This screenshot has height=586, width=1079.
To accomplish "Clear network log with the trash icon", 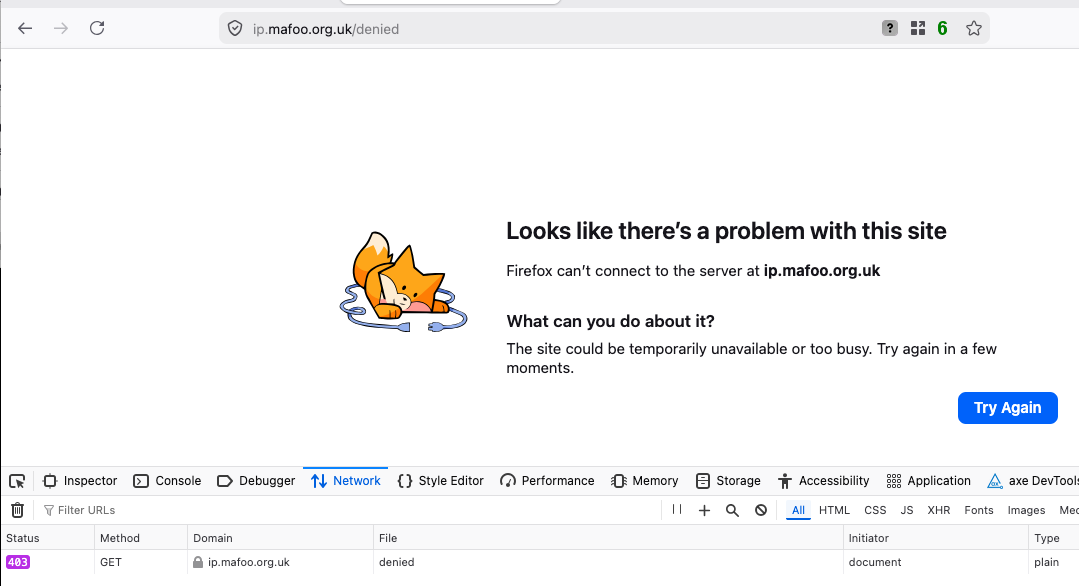I will [17, 510].
